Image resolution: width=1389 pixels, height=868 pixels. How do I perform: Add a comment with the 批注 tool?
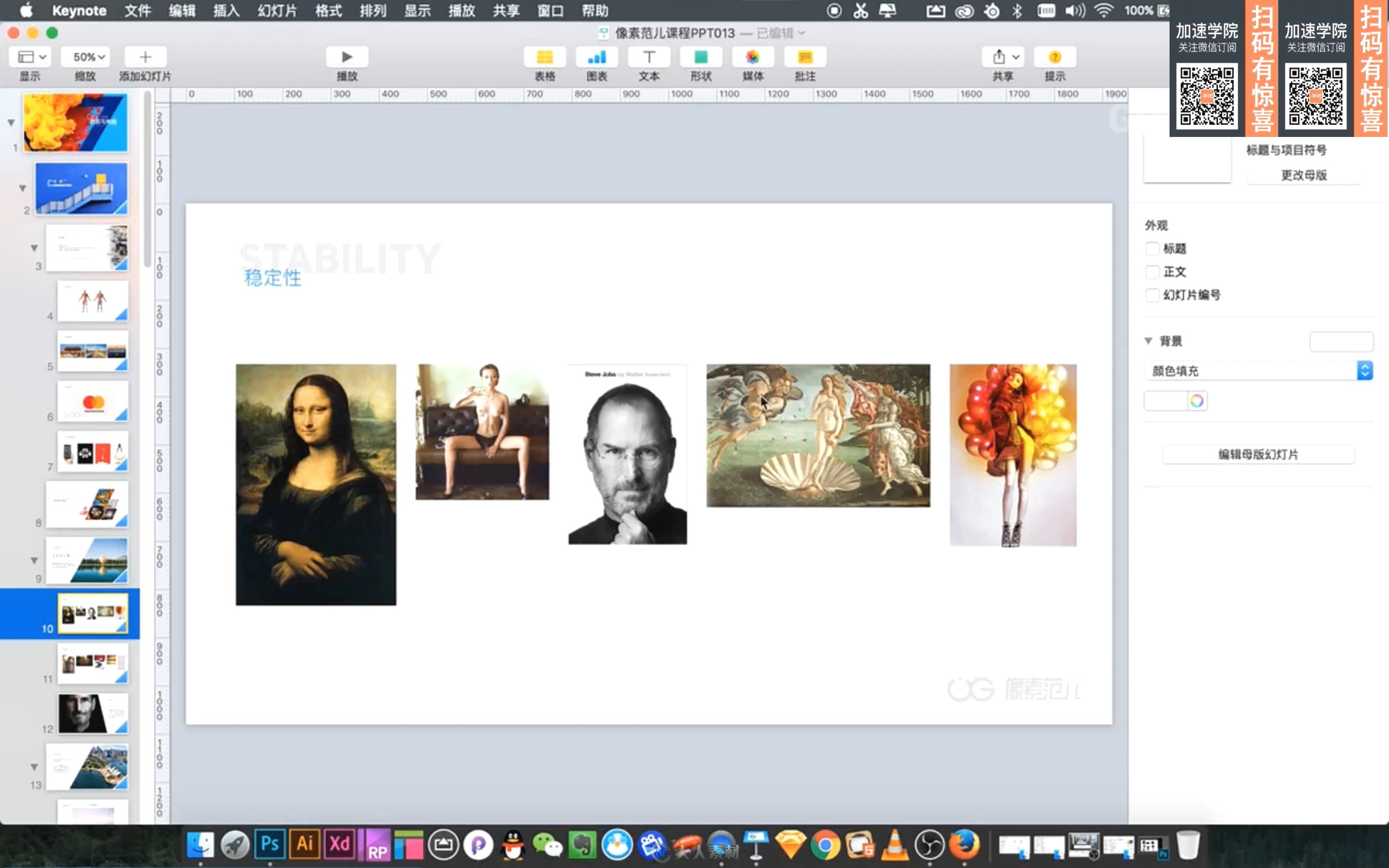[804, 57]
